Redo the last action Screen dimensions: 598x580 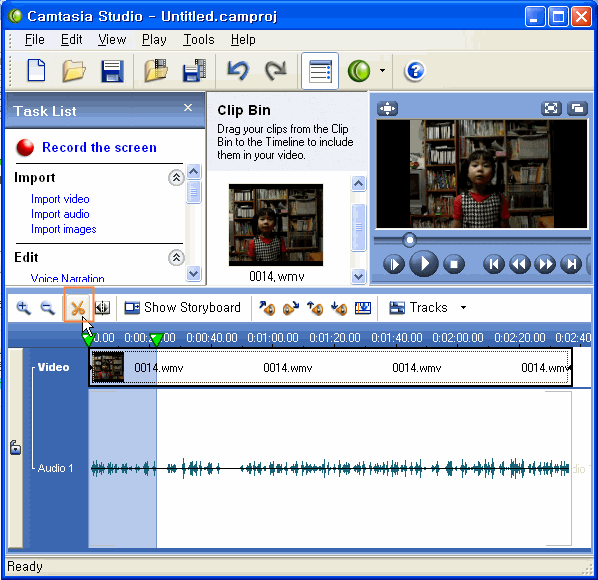click(275, 71)
